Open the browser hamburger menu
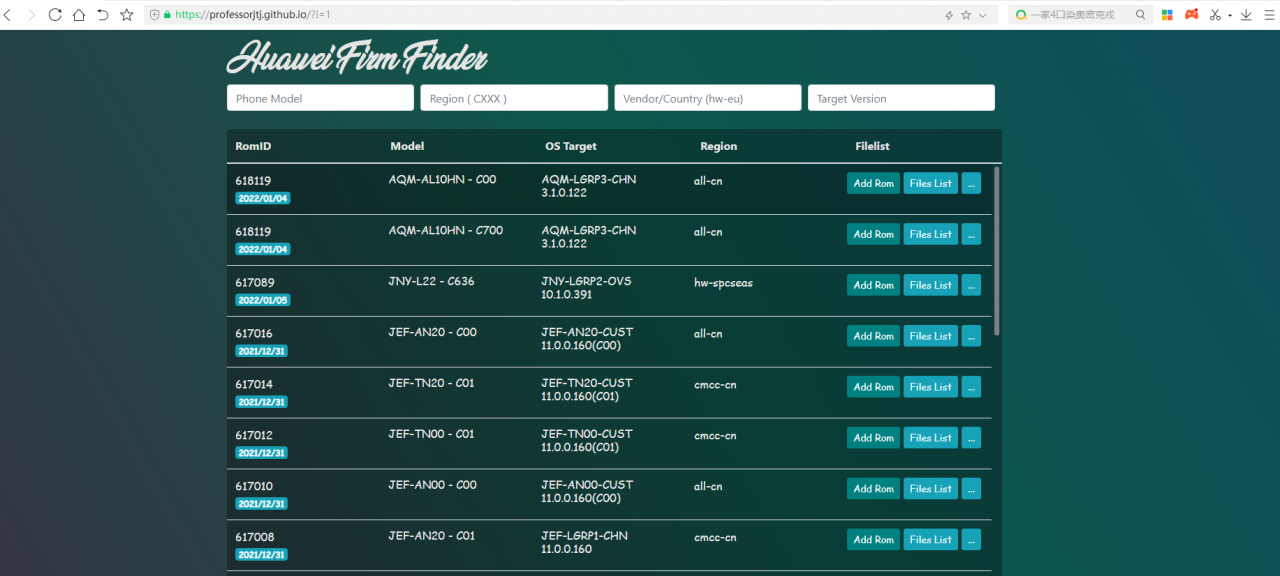This screenshot has height=576, width=1280. pyautogui.click(x=1268, y=15)
